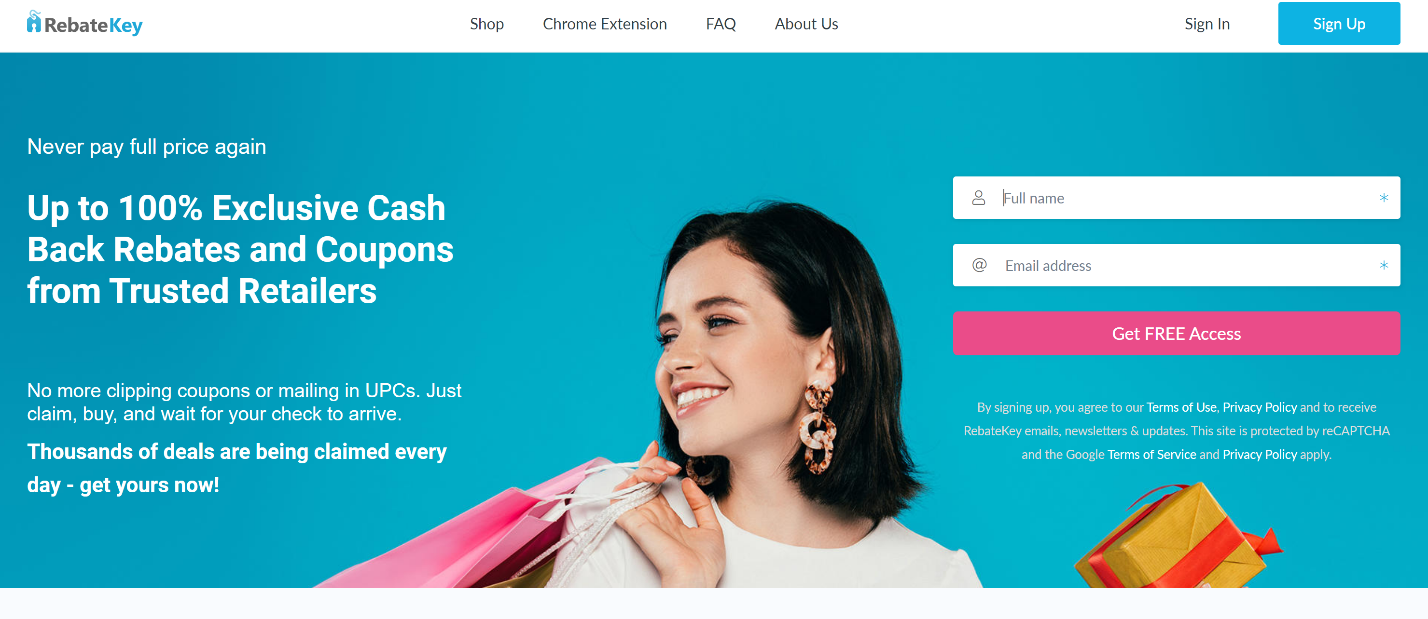Click the Get FREE Access button
This screenshot has width=1428, height=619.
[1176, 334]
